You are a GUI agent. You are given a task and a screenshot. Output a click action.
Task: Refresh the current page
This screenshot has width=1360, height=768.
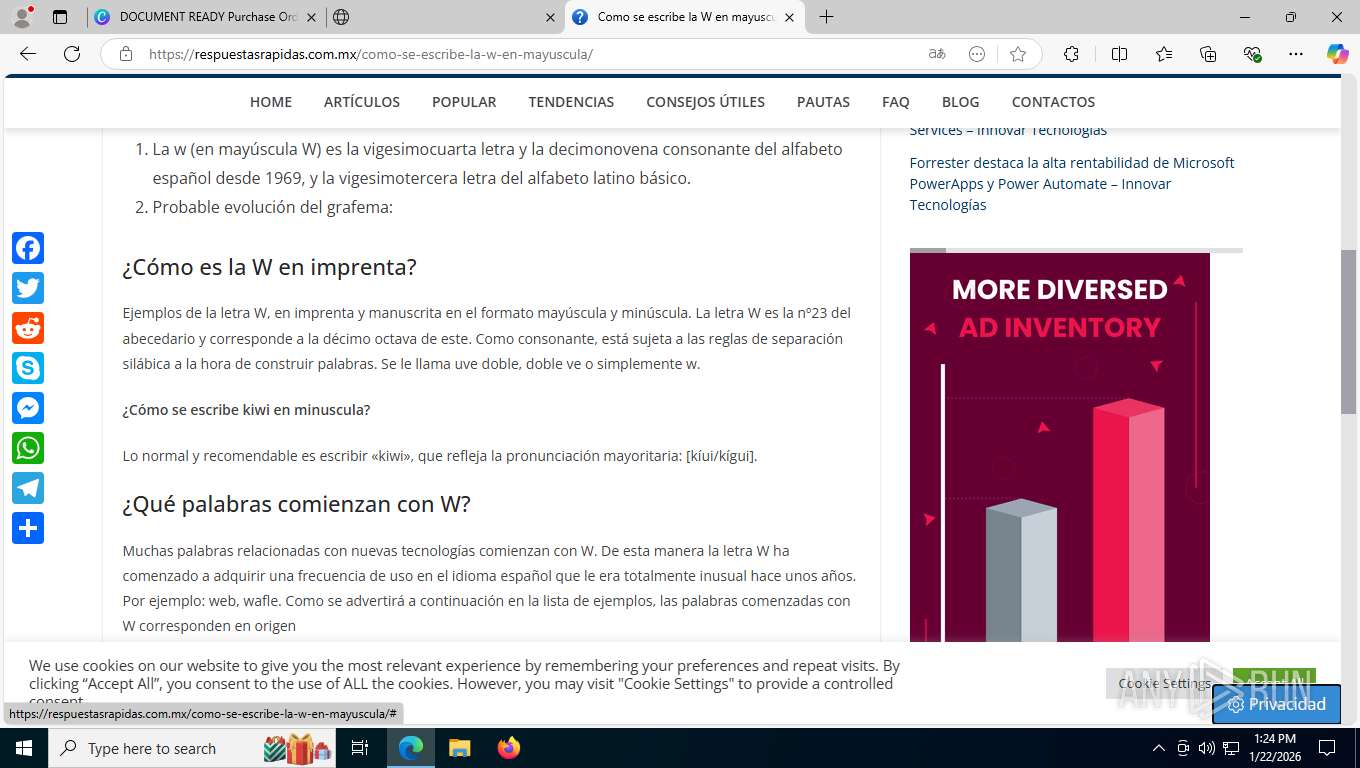pyautogui.click(x=72, y=54)
